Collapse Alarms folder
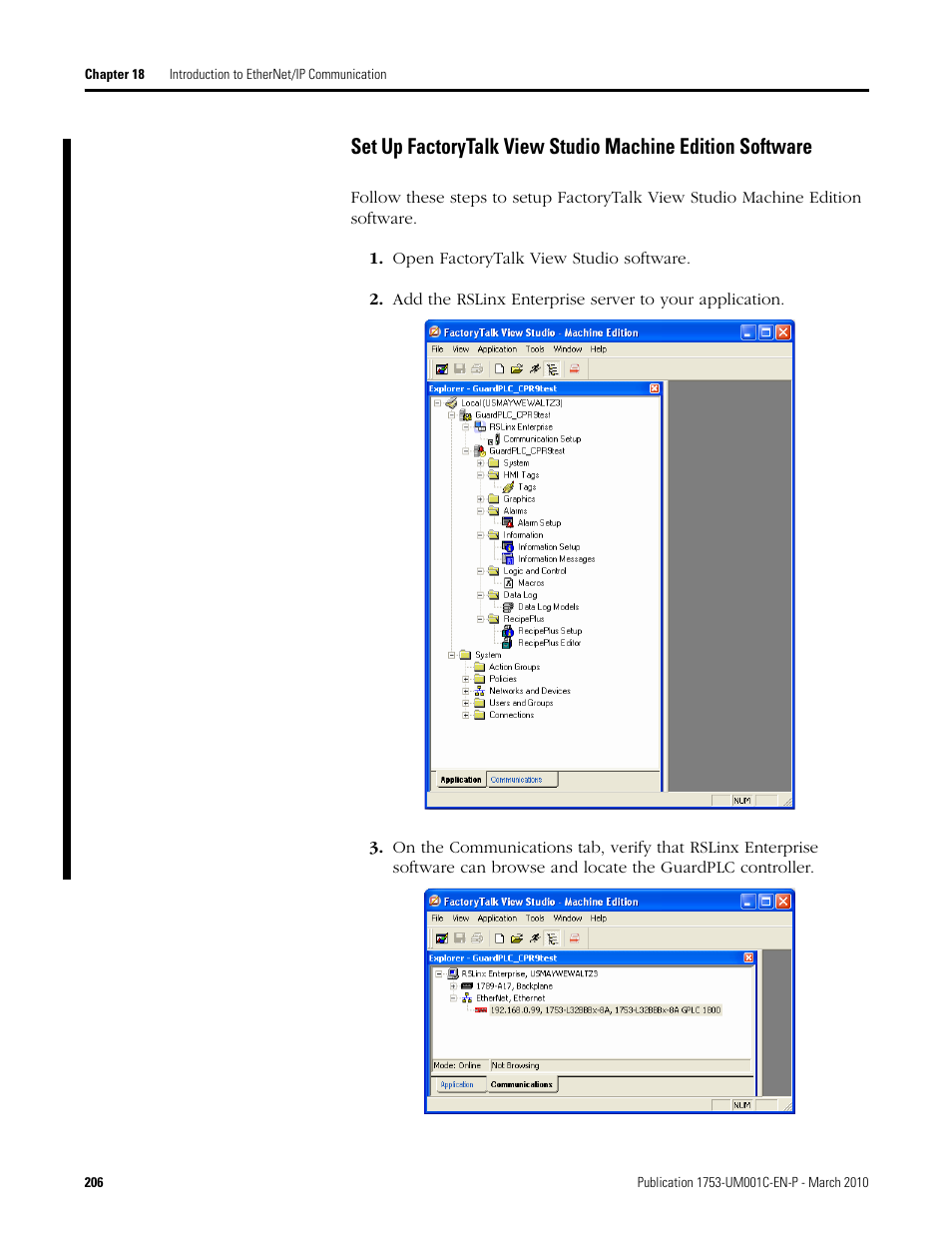The width and height of the screenshot is (952, 1233). 480,511
